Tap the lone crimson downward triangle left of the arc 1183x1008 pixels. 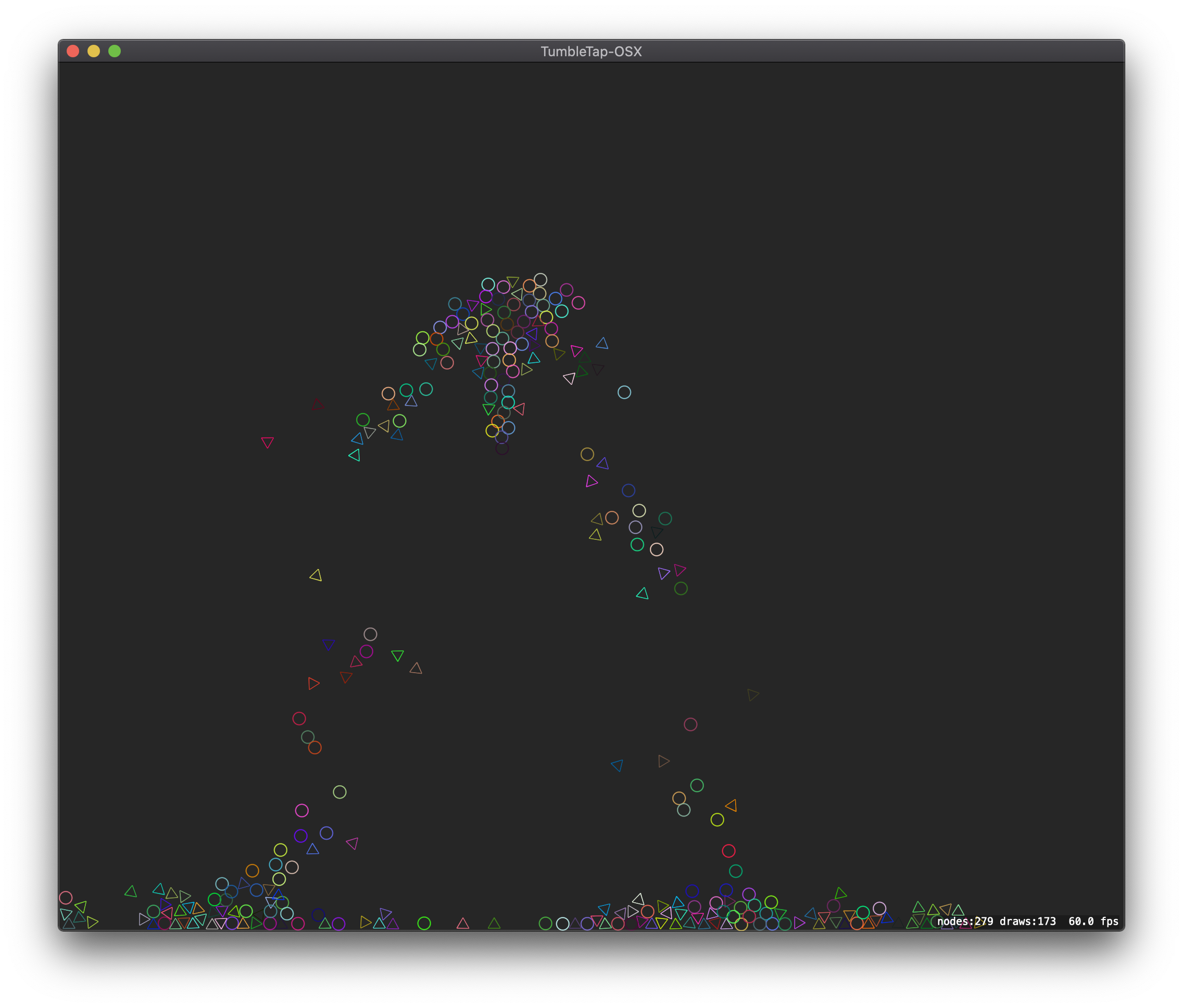click(267, 443)
